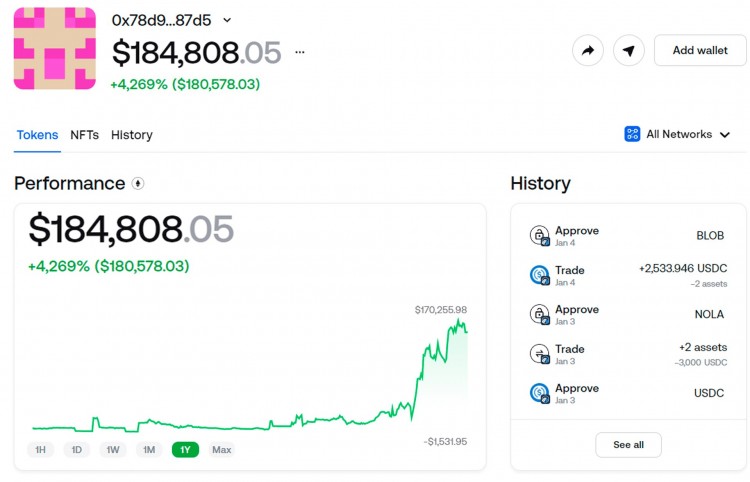Click the USDC Approve icon from Jan 3

pyautogui.click(x=539, y=393)
